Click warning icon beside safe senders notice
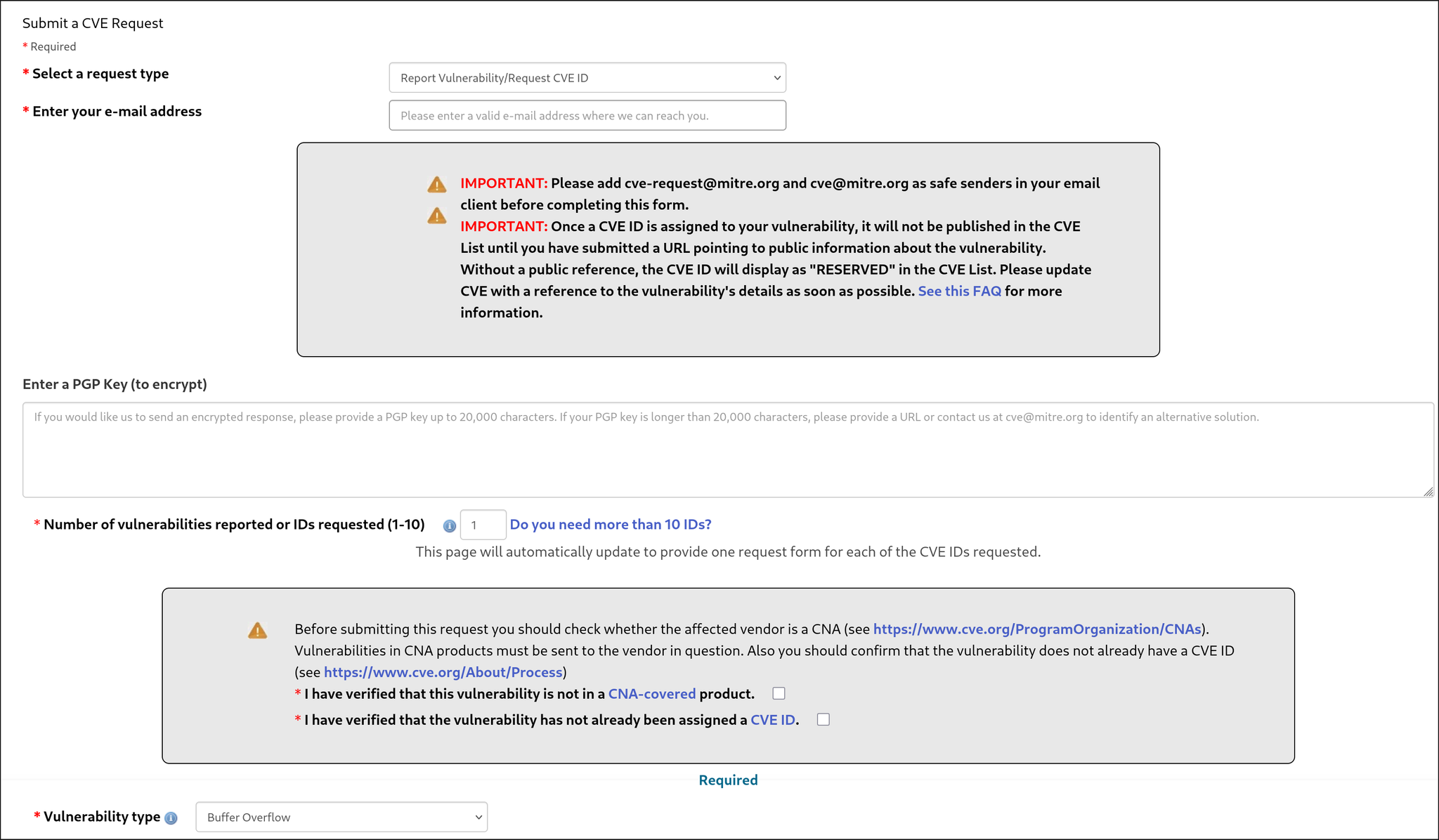 (437, 185)
